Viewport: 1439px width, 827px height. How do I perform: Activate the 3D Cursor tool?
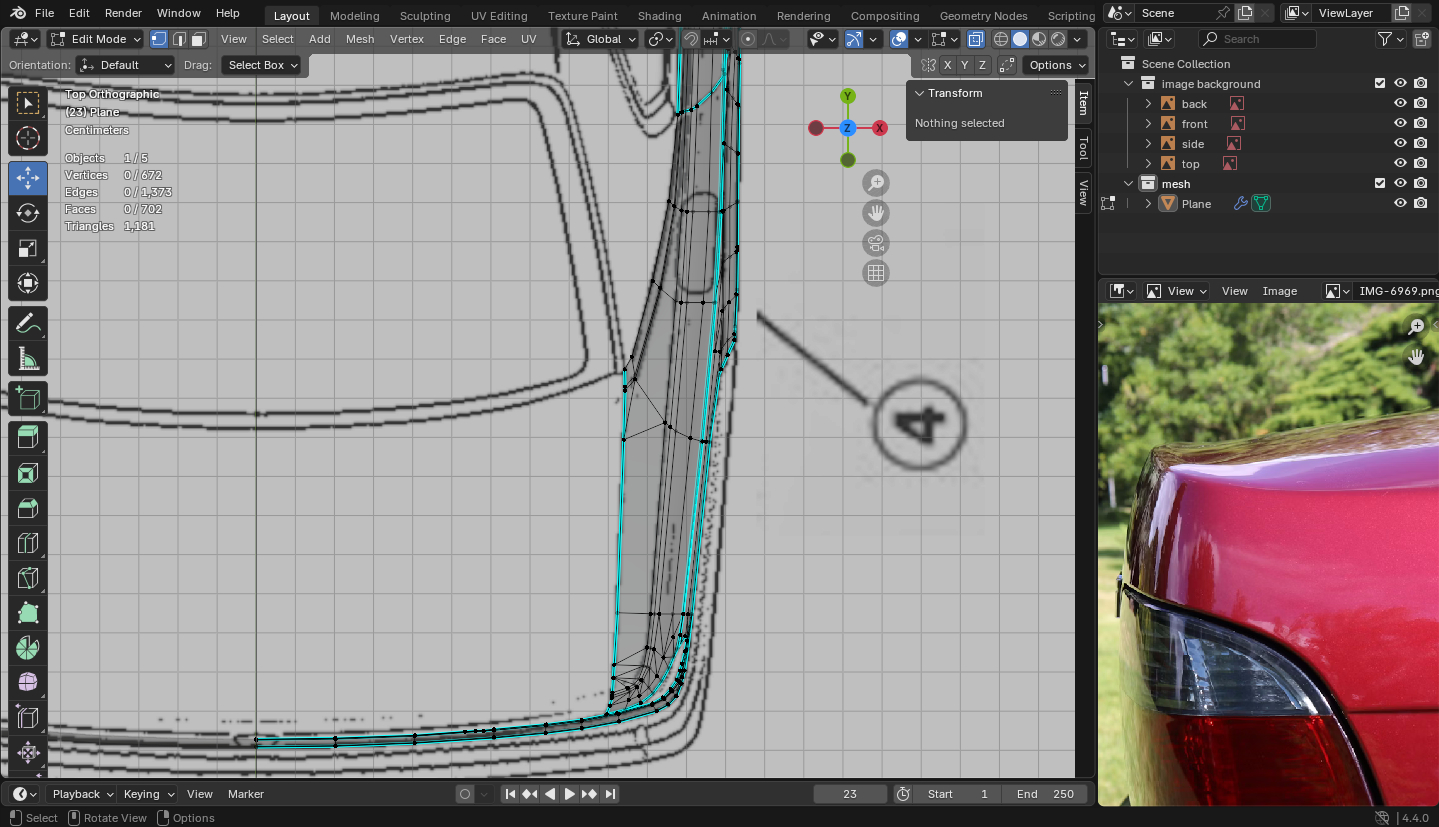28,139
